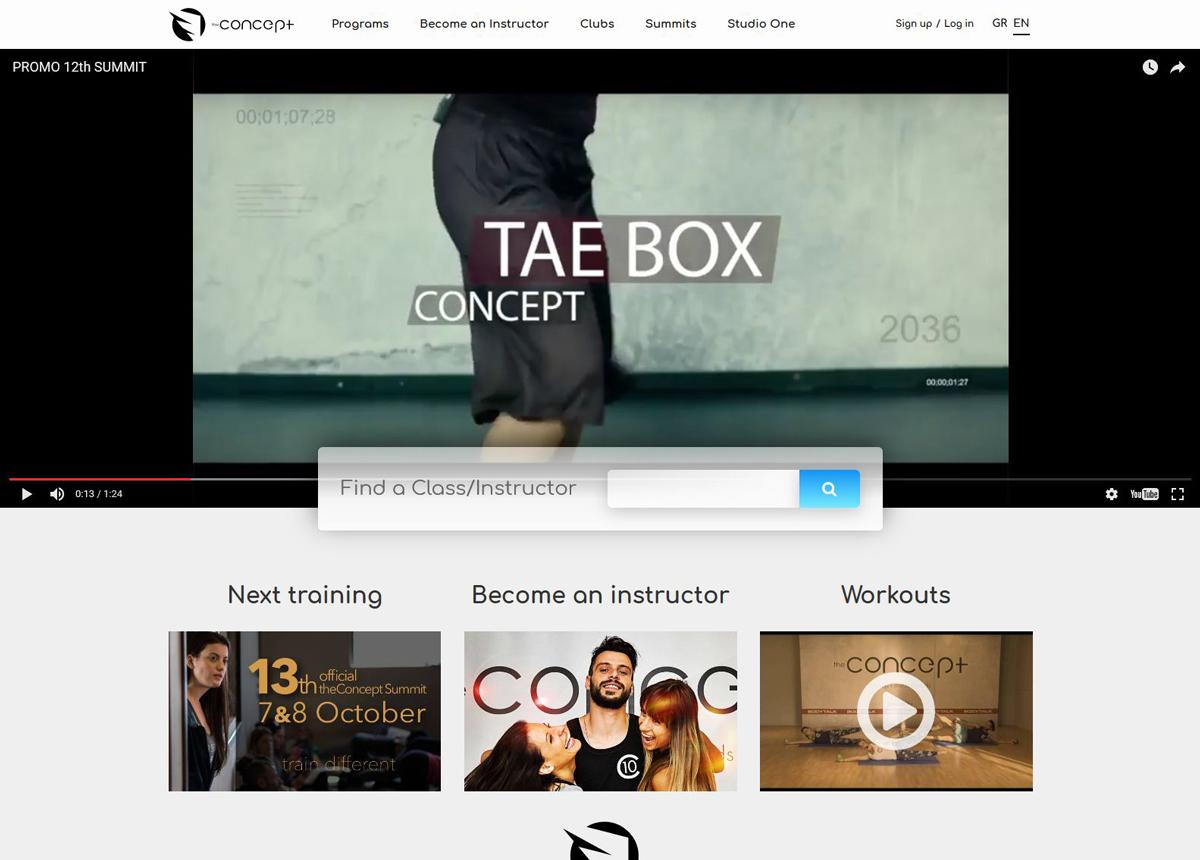Viewport: 1200px width, 860px height.
Task: Seek on the video progress bar
Action: [x=600, y=480]
